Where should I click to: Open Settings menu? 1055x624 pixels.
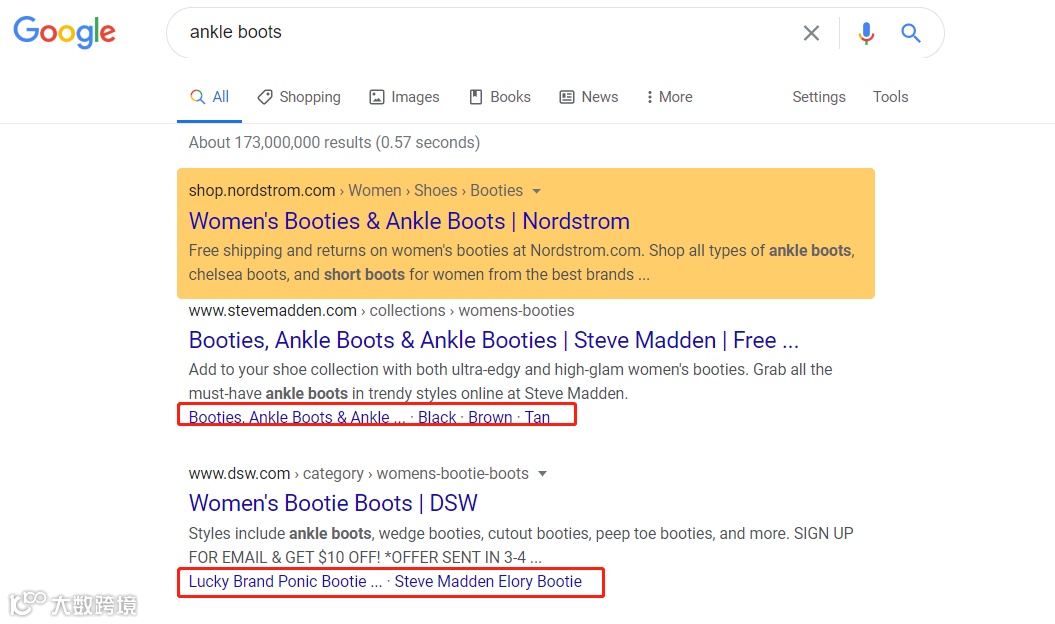819,97
